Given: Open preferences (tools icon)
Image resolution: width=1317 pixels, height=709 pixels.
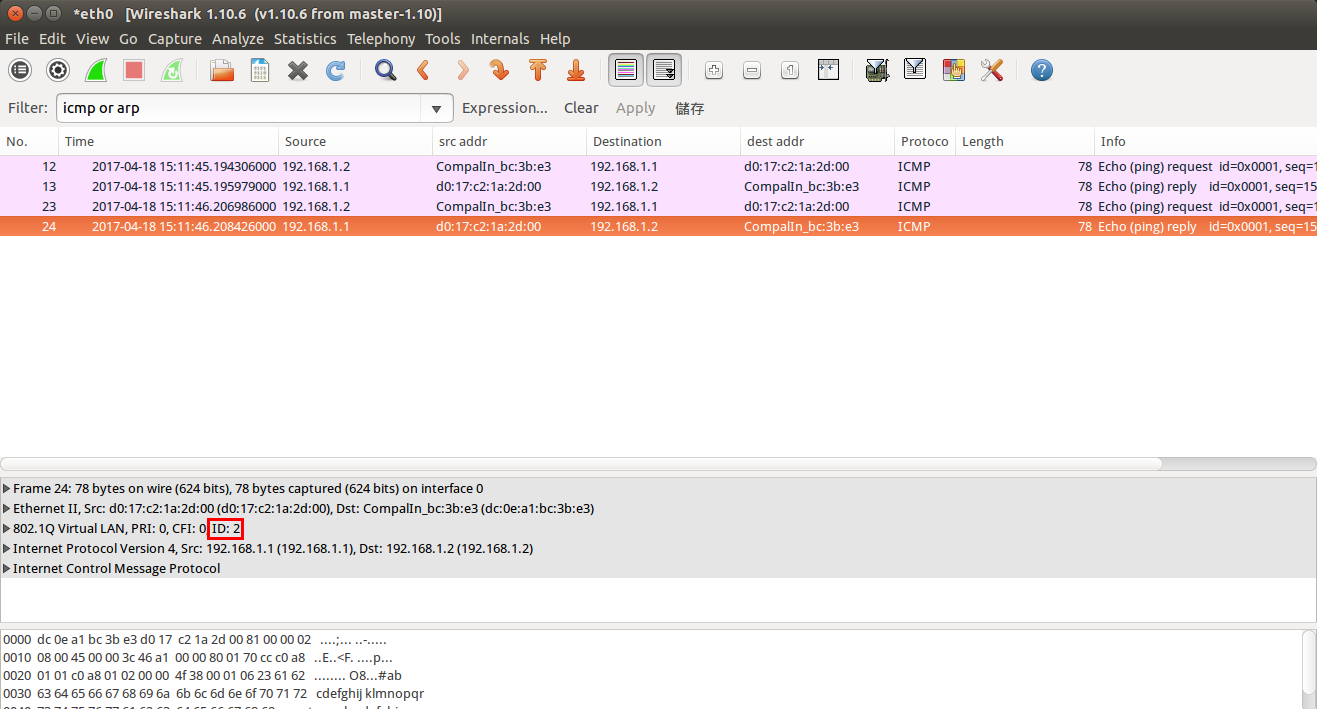Looking at the screenshot, I should pos(991,70).
